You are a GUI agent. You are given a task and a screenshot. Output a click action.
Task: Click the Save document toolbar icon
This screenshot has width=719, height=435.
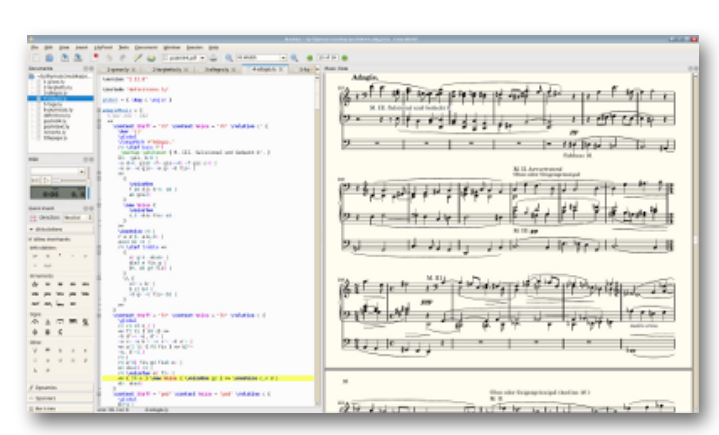pyautogui.click(x=65, y=58)
